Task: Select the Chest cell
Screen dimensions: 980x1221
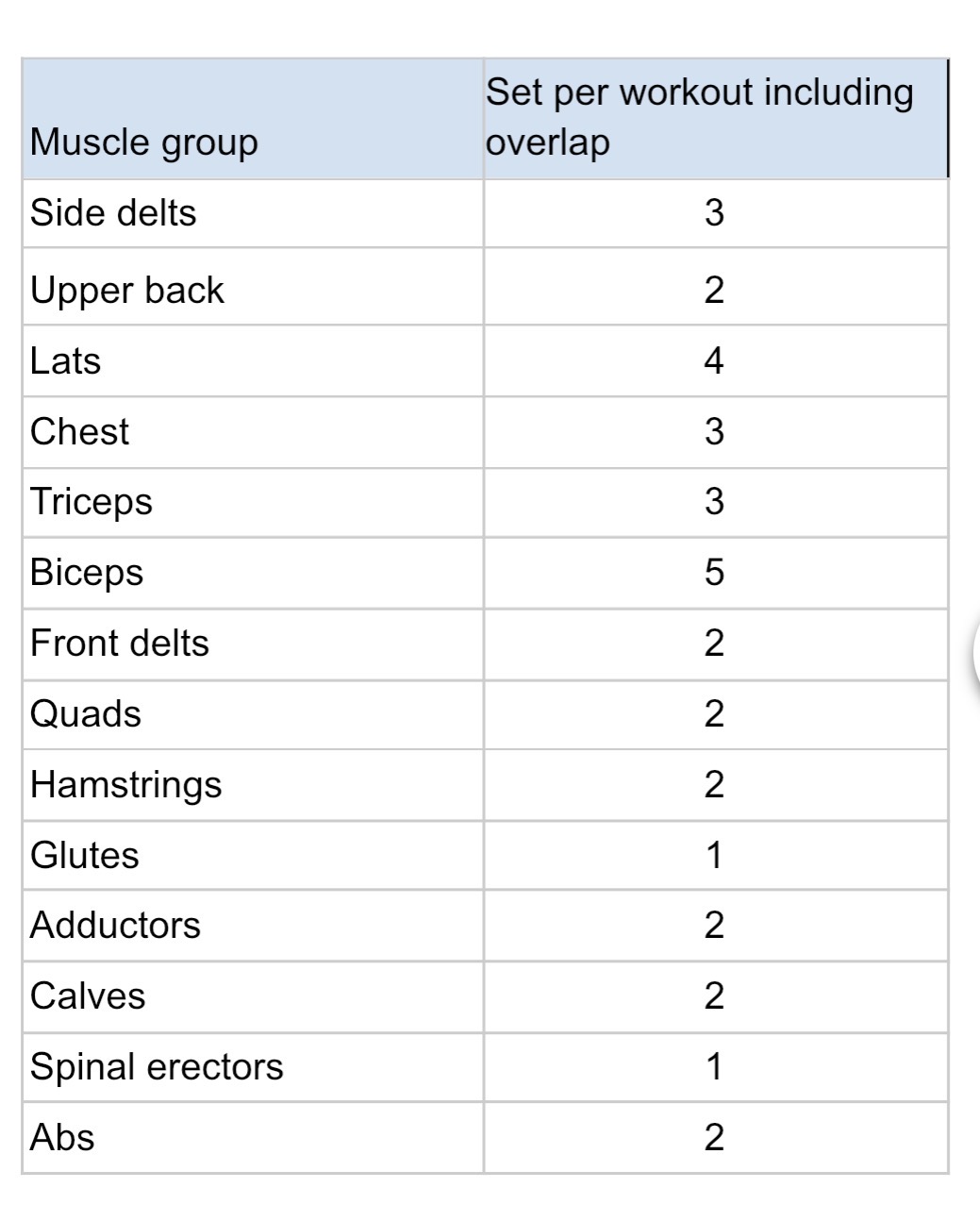Action: (253, 432)
